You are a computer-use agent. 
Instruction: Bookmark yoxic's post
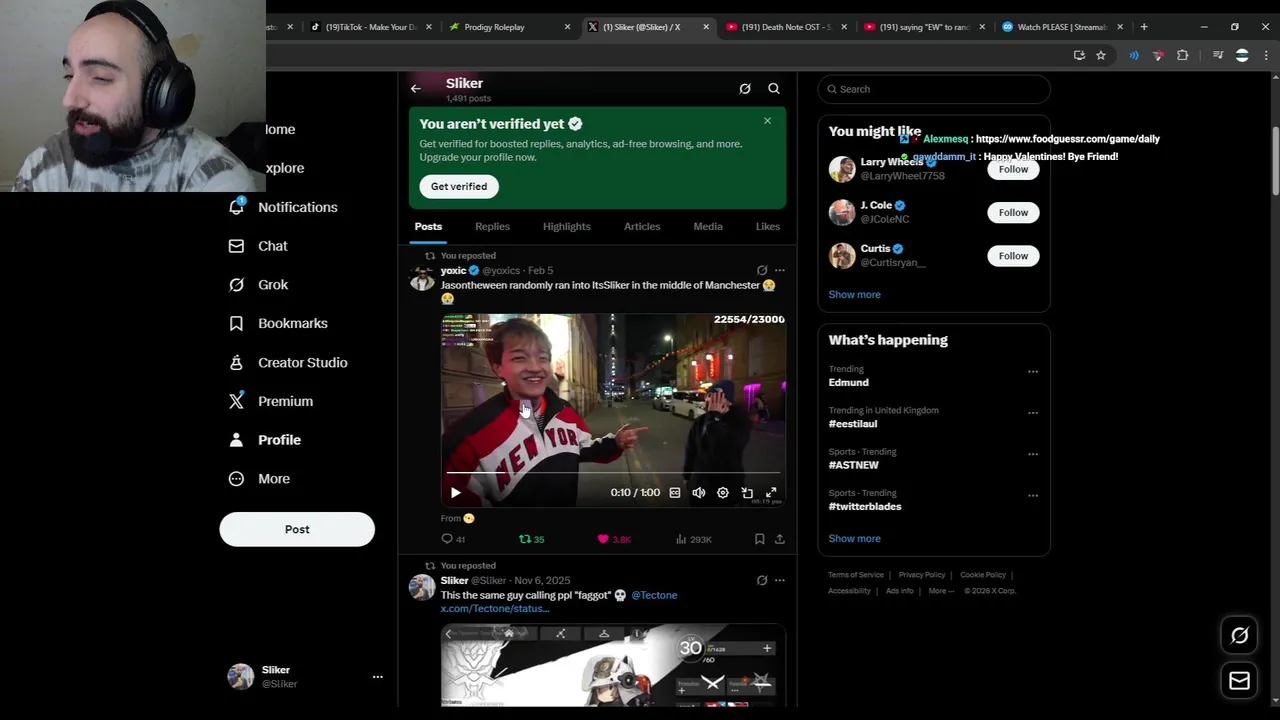pyautogui.click(x=760, y=539)
